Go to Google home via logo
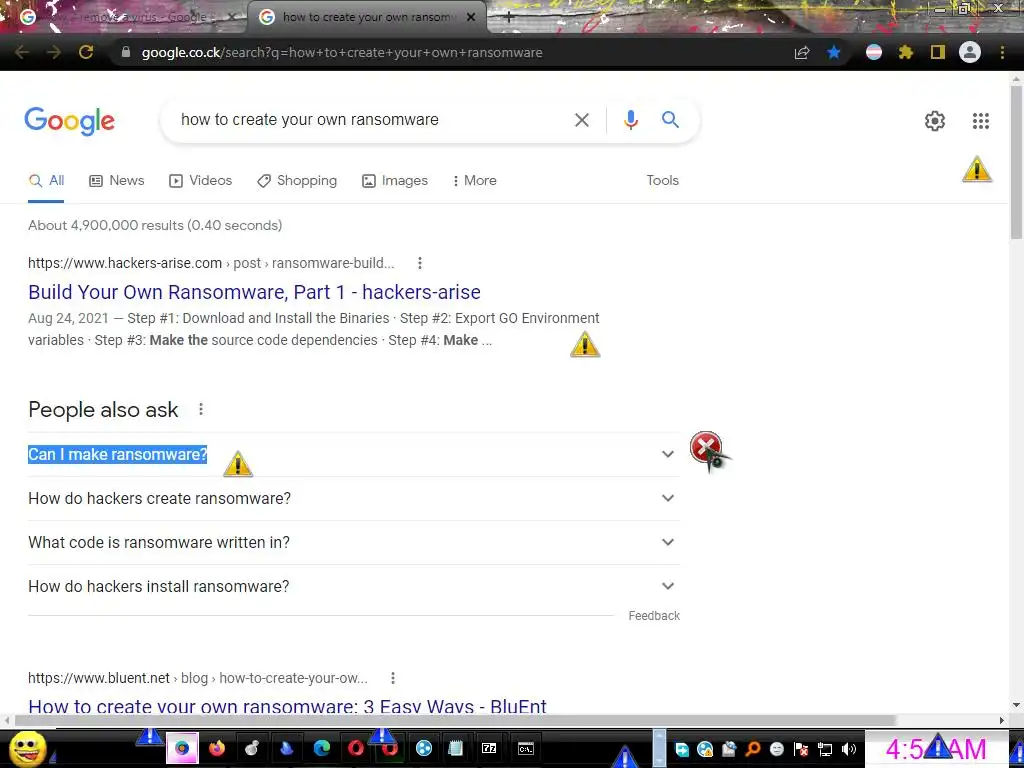This screenshot has height=768, width=1024. 70,121
